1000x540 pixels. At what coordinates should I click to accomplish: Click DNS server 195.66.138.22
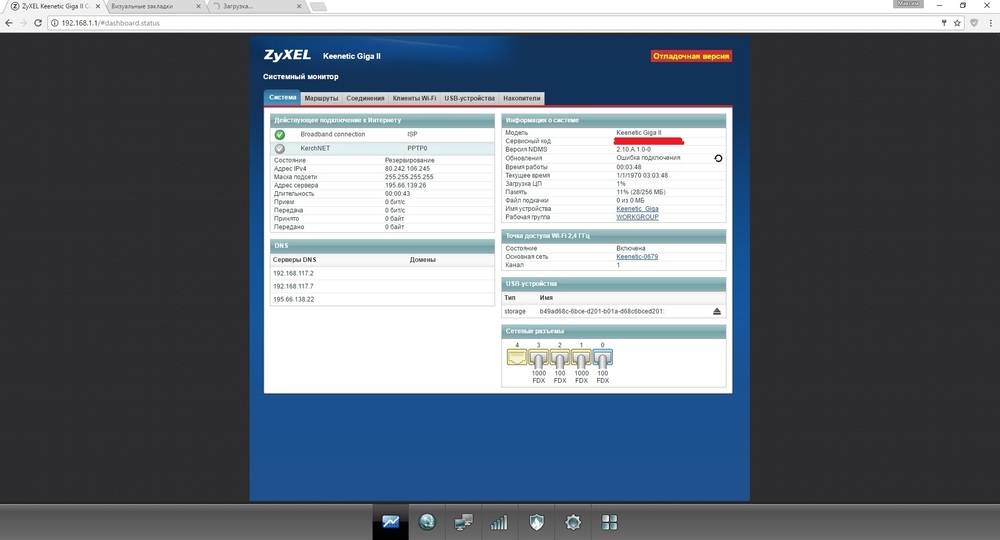(293, 300)
